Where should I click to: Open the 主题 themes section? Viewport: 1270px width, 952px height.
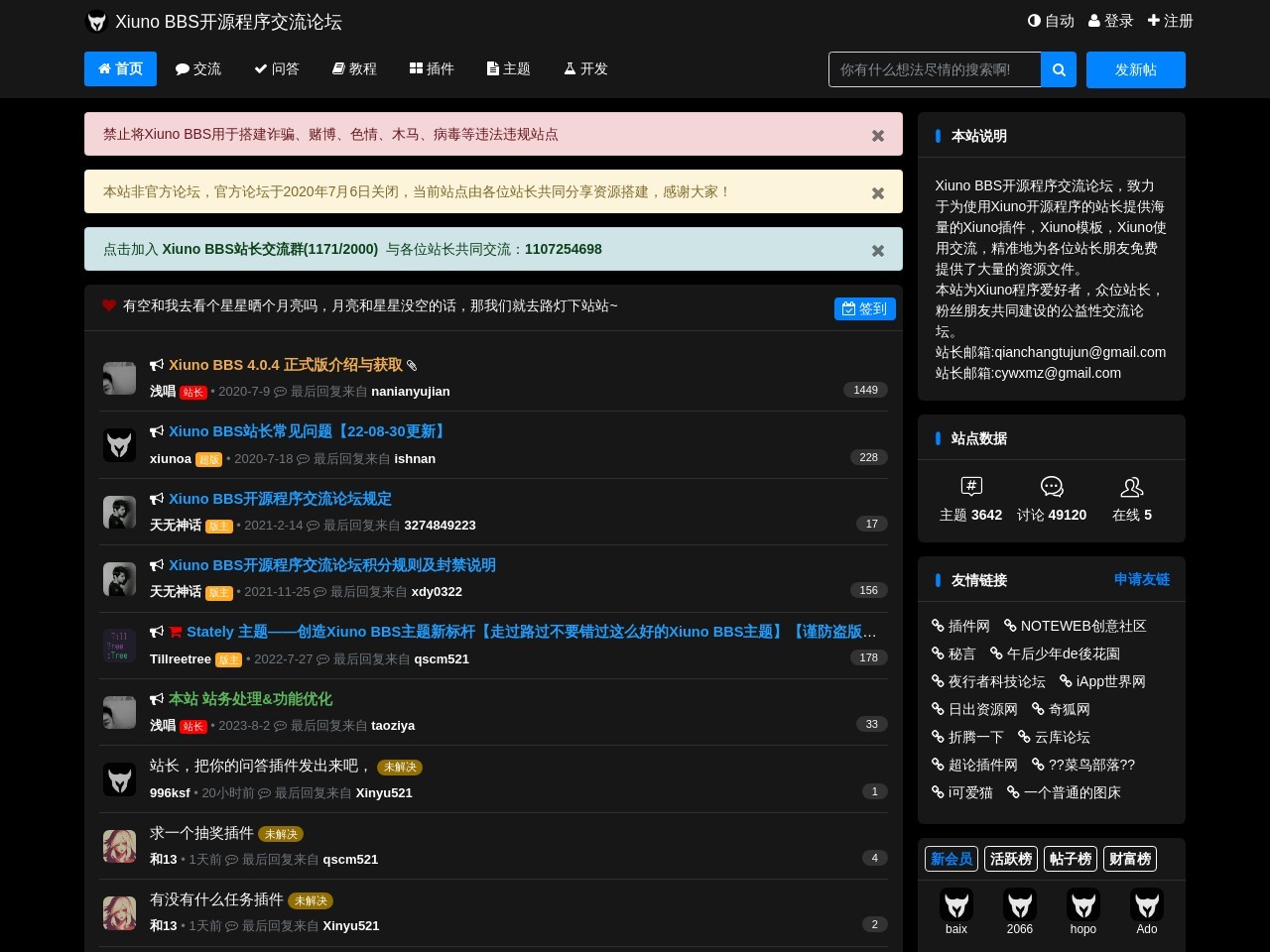coord(509,68)
